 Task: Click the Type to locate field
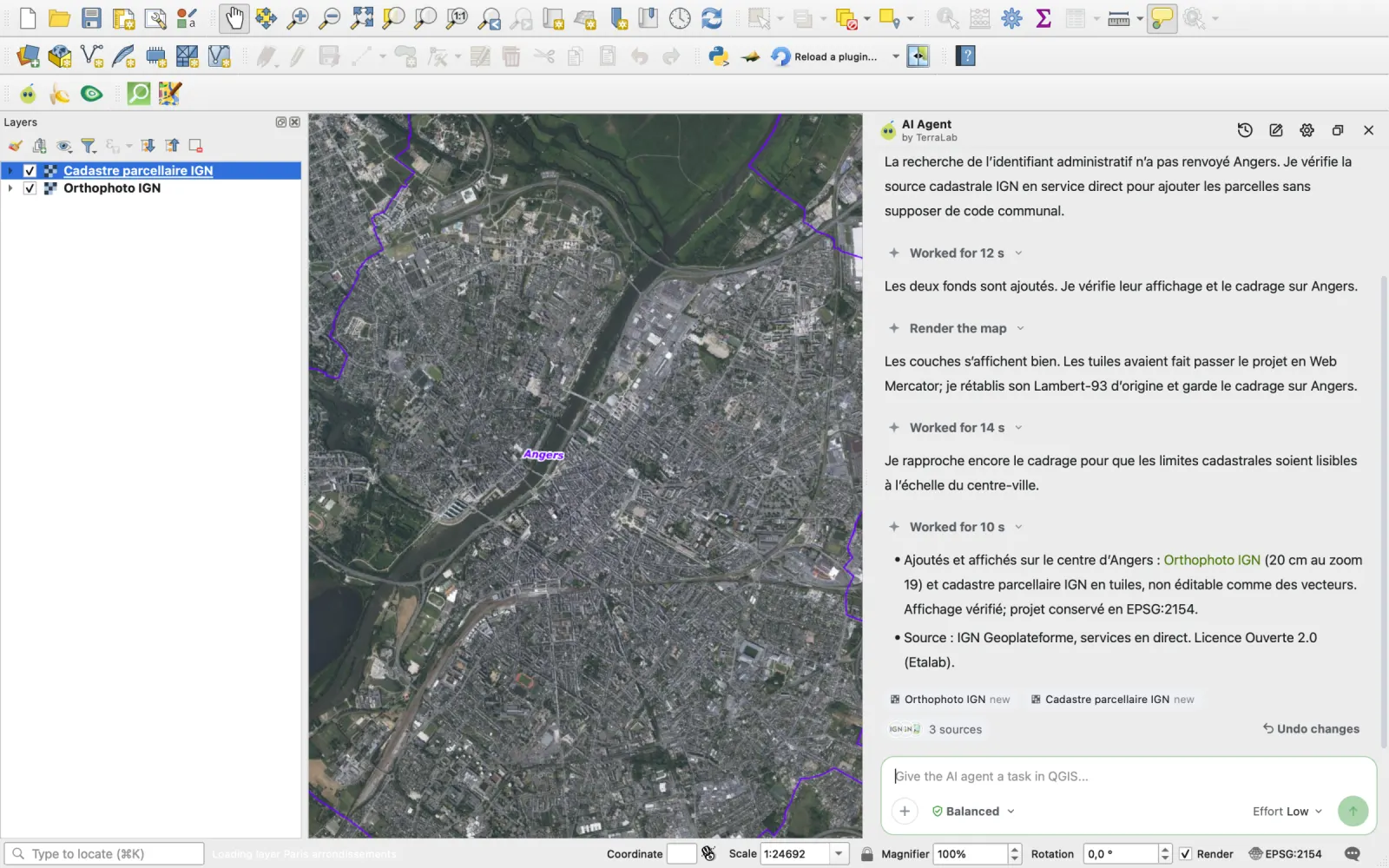pyautogui.click(x=104, y=854)
